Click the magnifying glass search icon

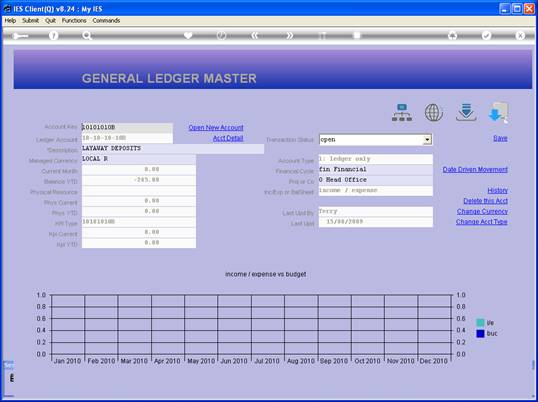click(x=87, y=36)
